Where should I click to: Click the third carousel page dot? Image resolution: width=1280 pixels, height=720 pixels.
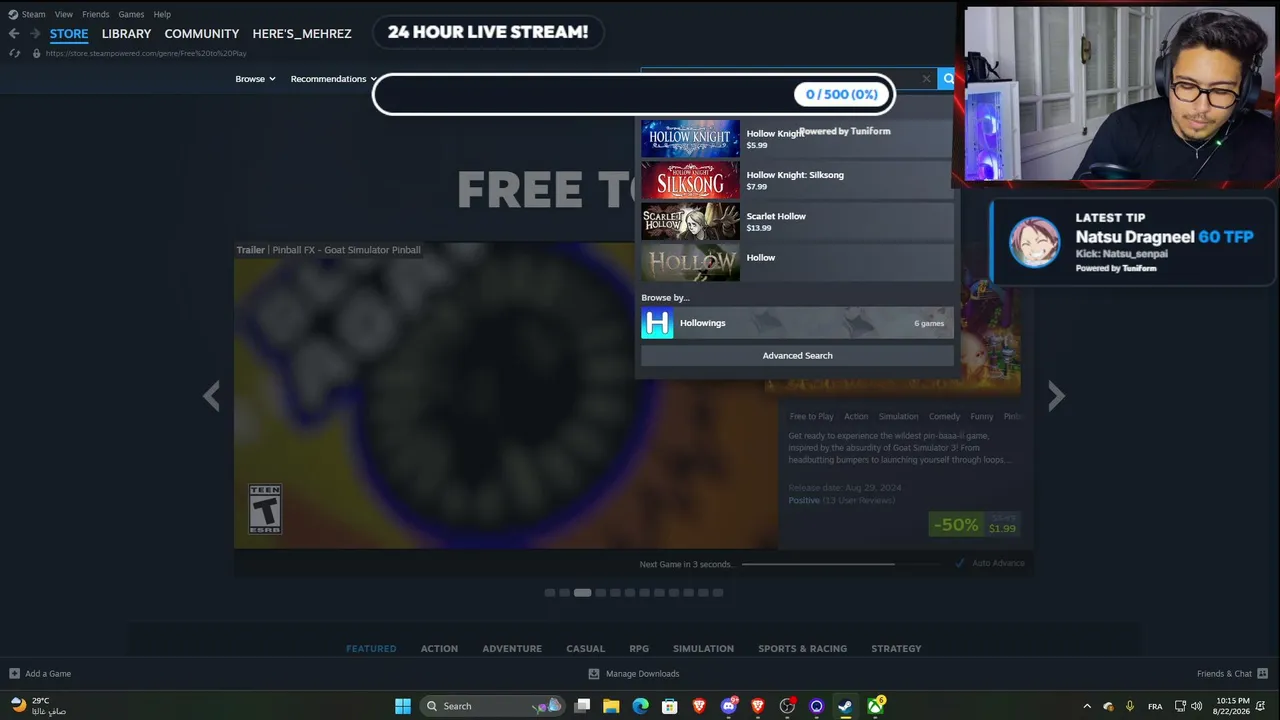pyautogui.click(x=582, y=593)
